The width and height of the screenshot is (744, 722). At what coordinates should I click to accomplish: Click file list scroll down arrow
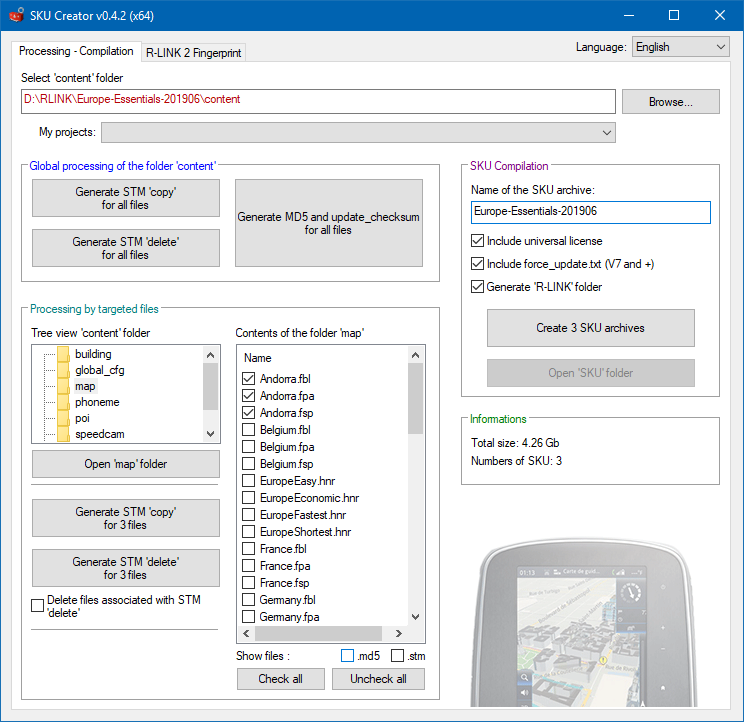pyautogui.click(x=416, y=617)
